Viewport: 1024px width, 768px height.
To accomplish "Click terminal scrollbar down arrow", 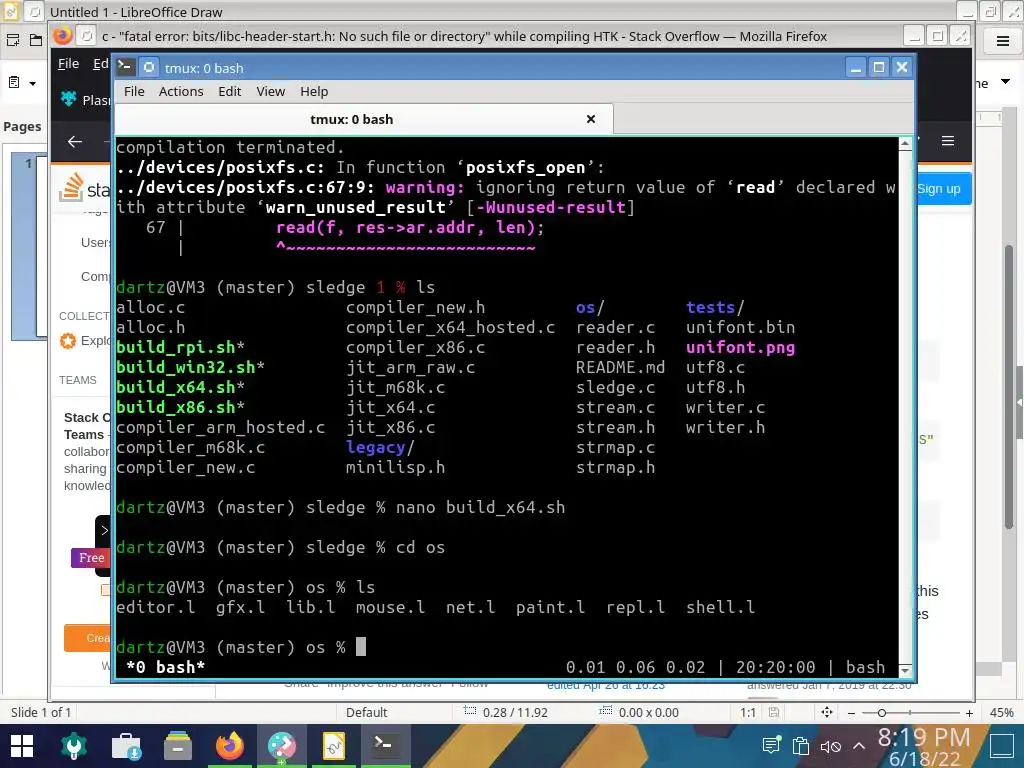I will (x=905, y=670).
